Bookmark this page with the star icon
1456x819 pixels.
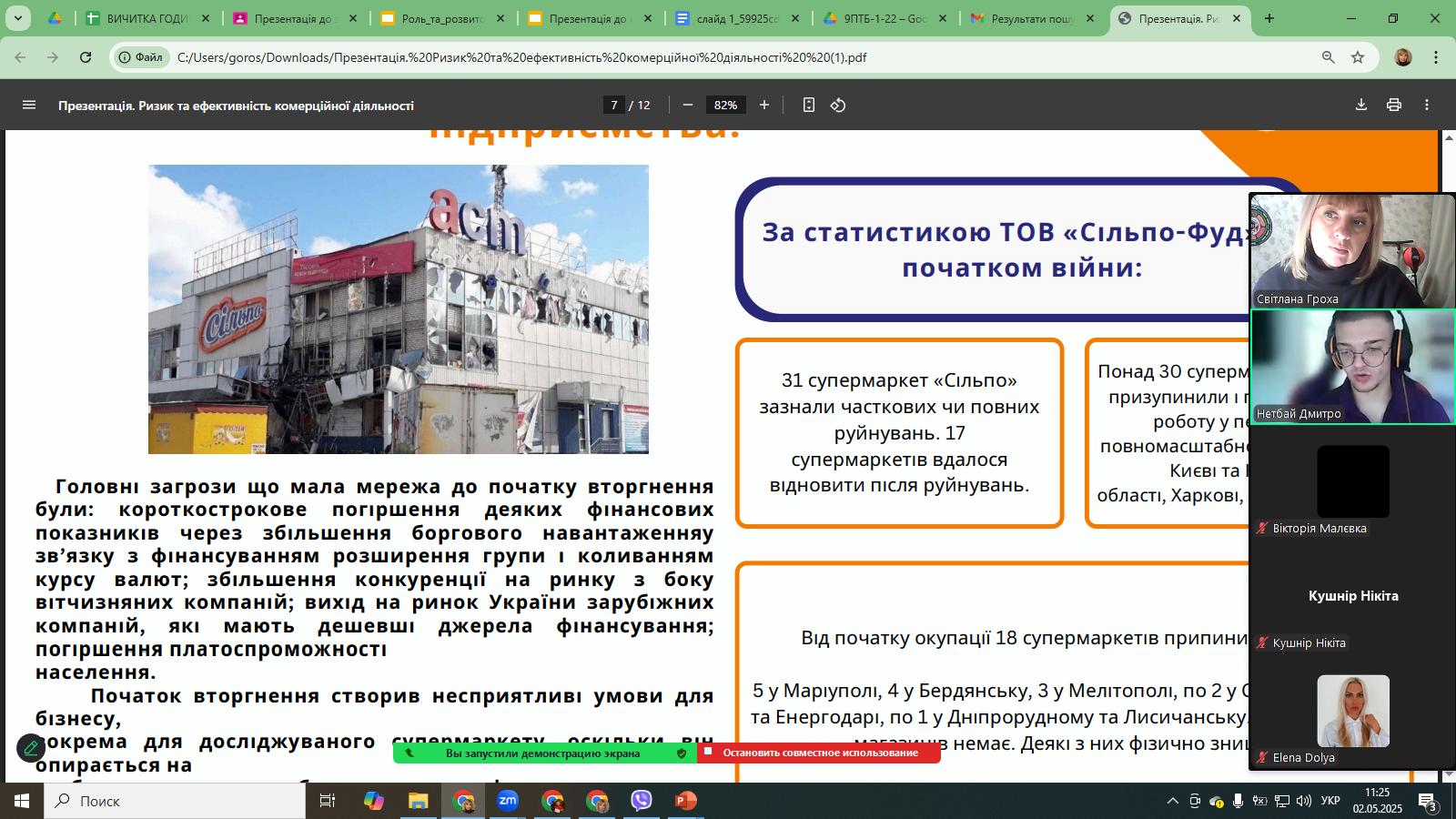pyautogui.click(x=1358, y=57)
